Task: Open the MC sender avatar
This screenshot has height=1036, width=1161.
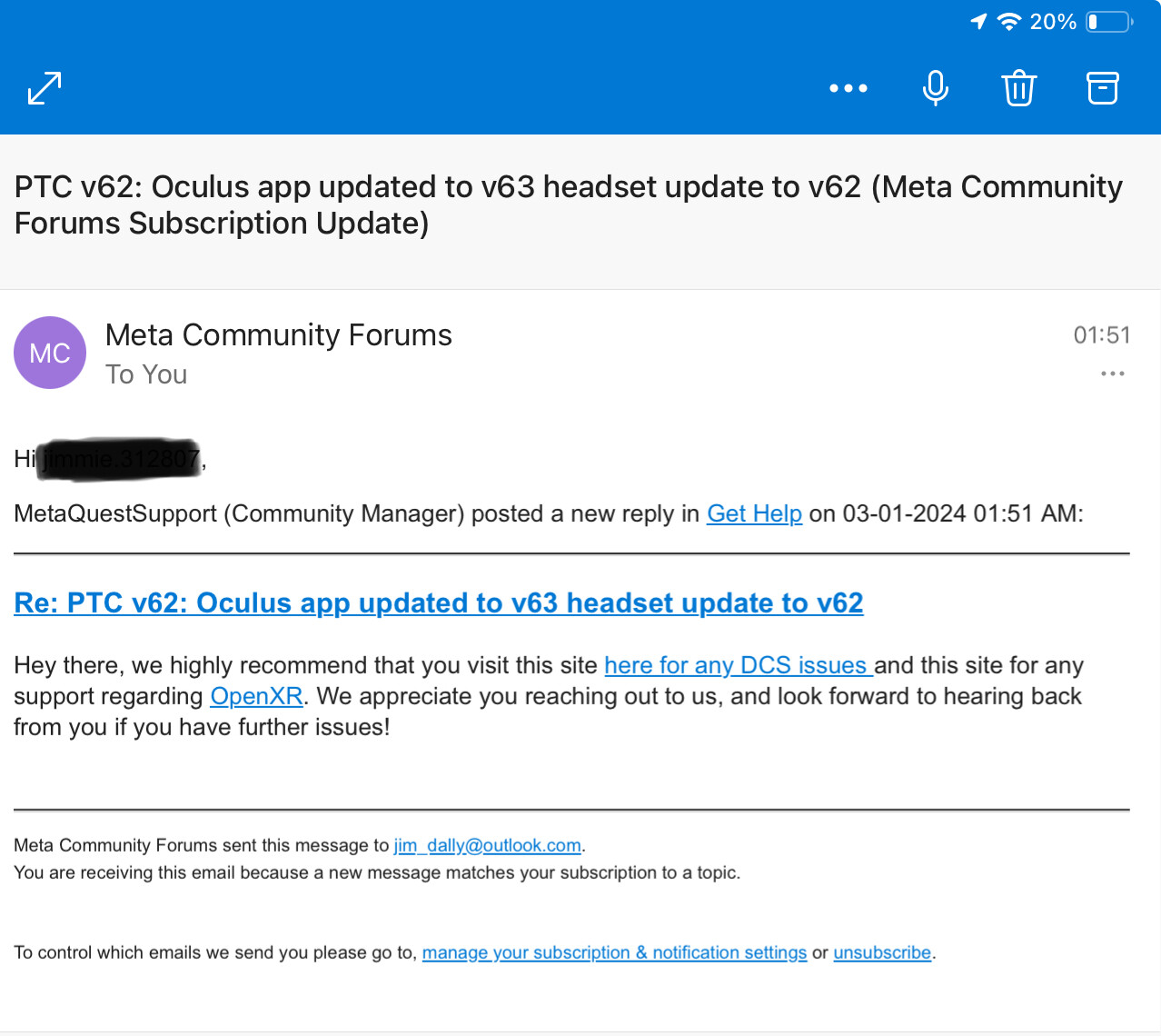Action: pyautogui.click(x=50, y=353)
